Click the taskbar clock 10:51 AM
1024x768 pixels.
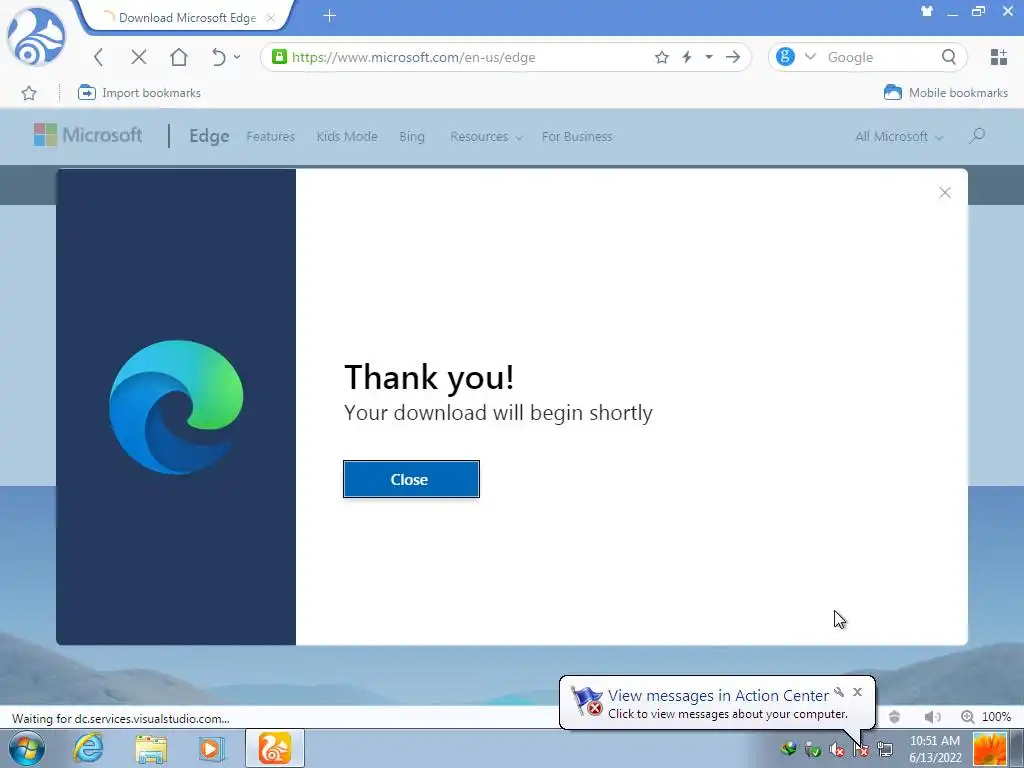[x=935, y=748]
